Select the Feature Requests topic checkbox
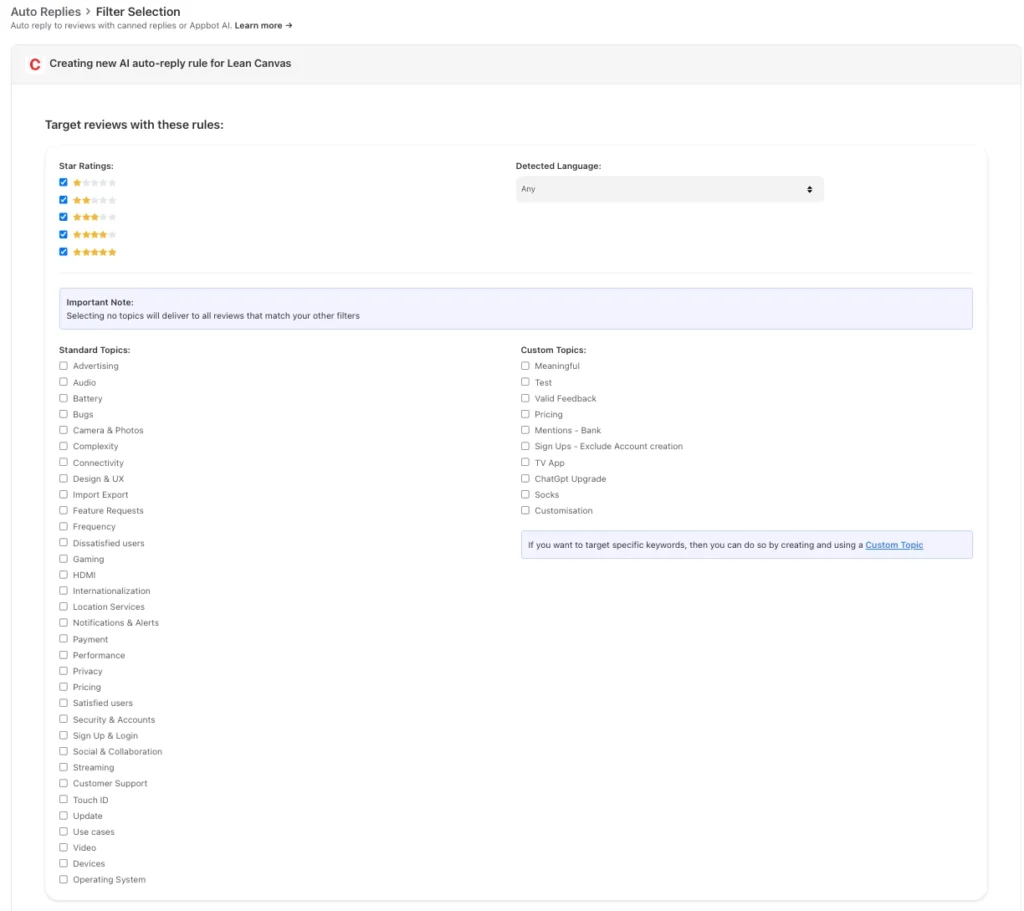Image resolution: width=1024 pixels, height=911 pixels. pos(64,510)
